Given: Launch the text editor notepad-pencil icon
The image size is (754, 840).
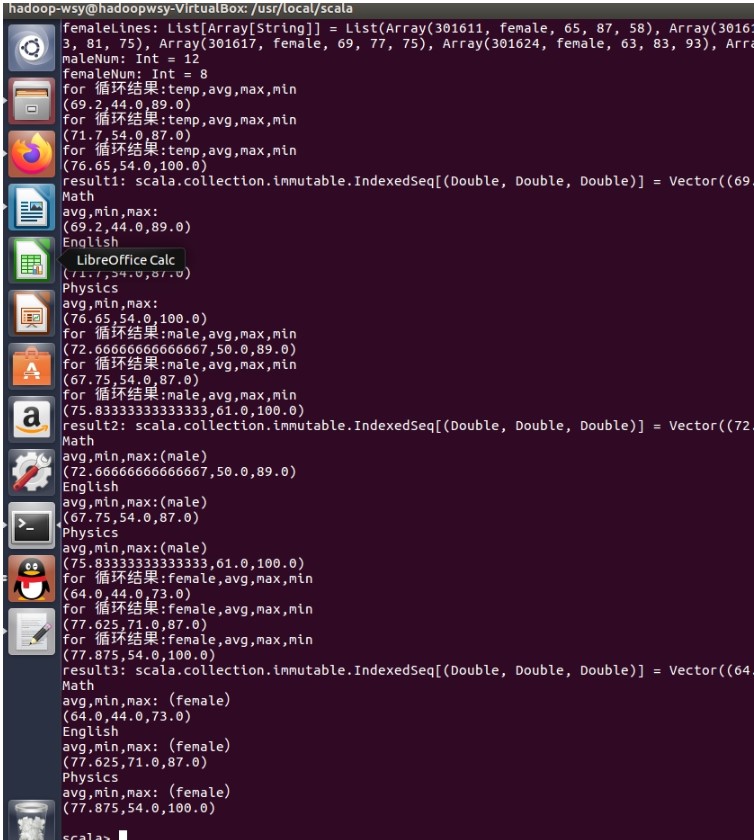Looking at the screenshot, I should pyautogui.click(x=32, y=632).
